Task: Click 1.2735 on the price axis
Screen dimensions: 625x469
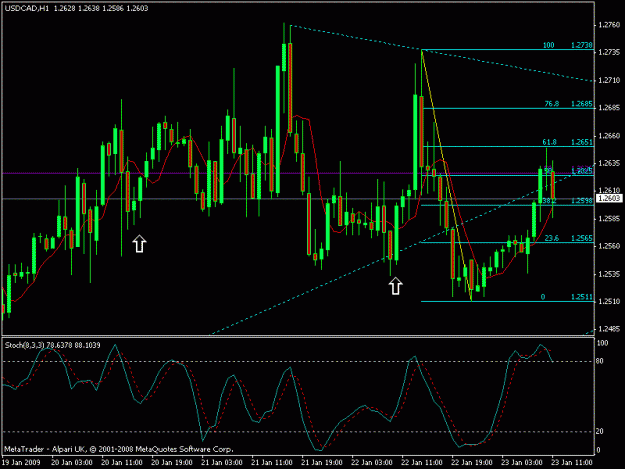Action: pos(609,53)
